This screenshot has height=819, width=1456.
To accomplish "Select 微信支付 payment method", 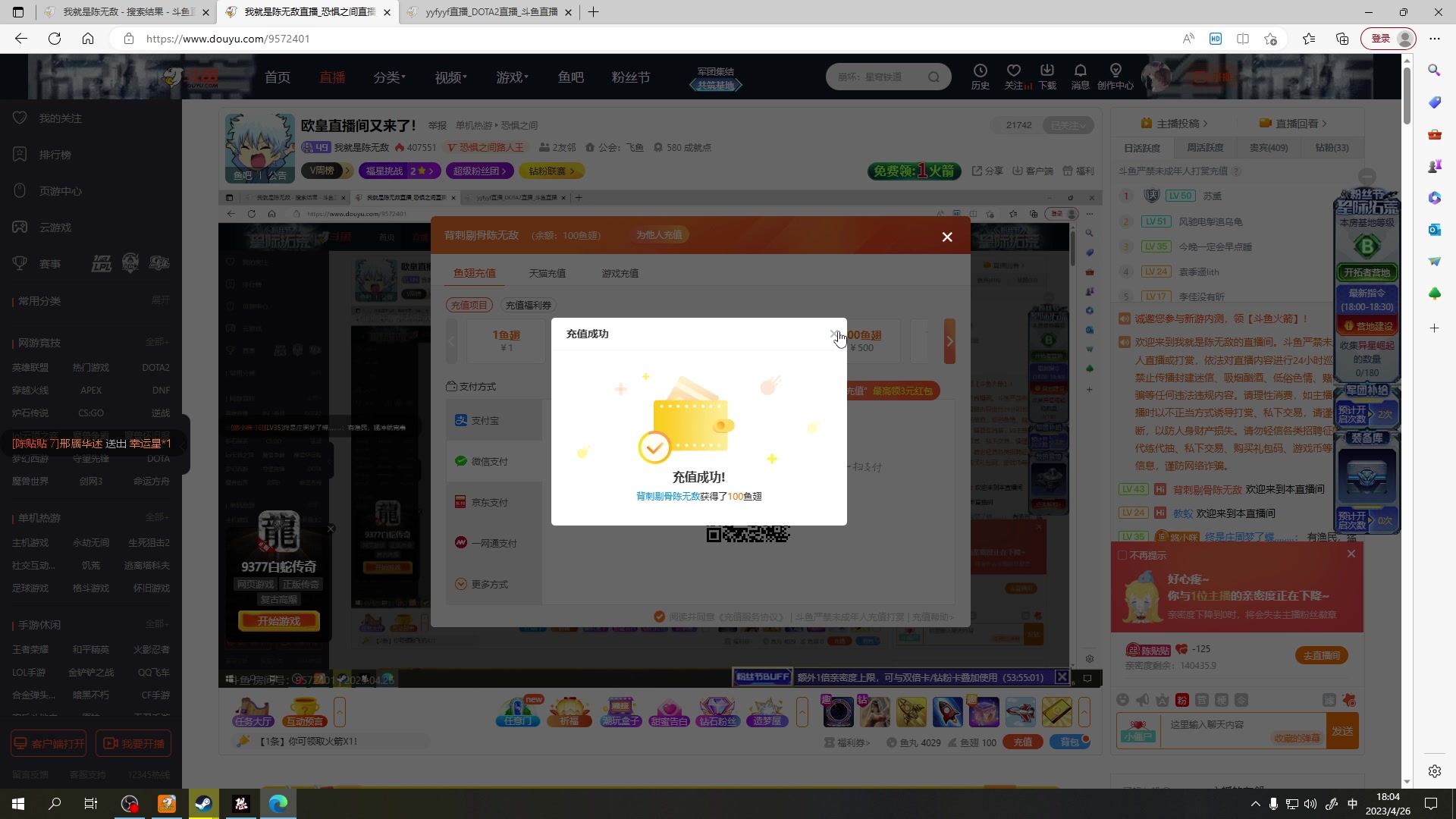I will (494, 461).
